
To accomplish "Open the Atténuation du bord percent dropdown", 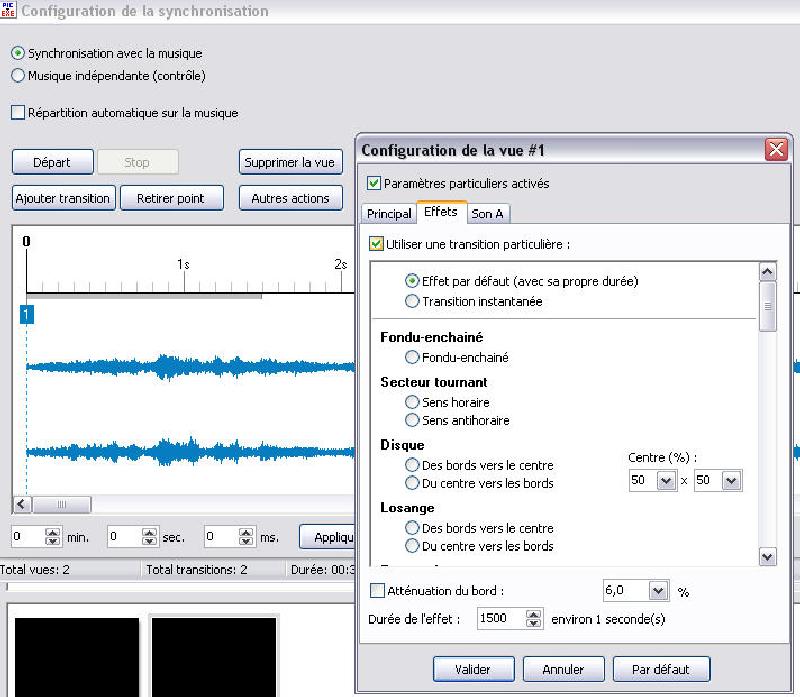I will click(x=658, y=591).
